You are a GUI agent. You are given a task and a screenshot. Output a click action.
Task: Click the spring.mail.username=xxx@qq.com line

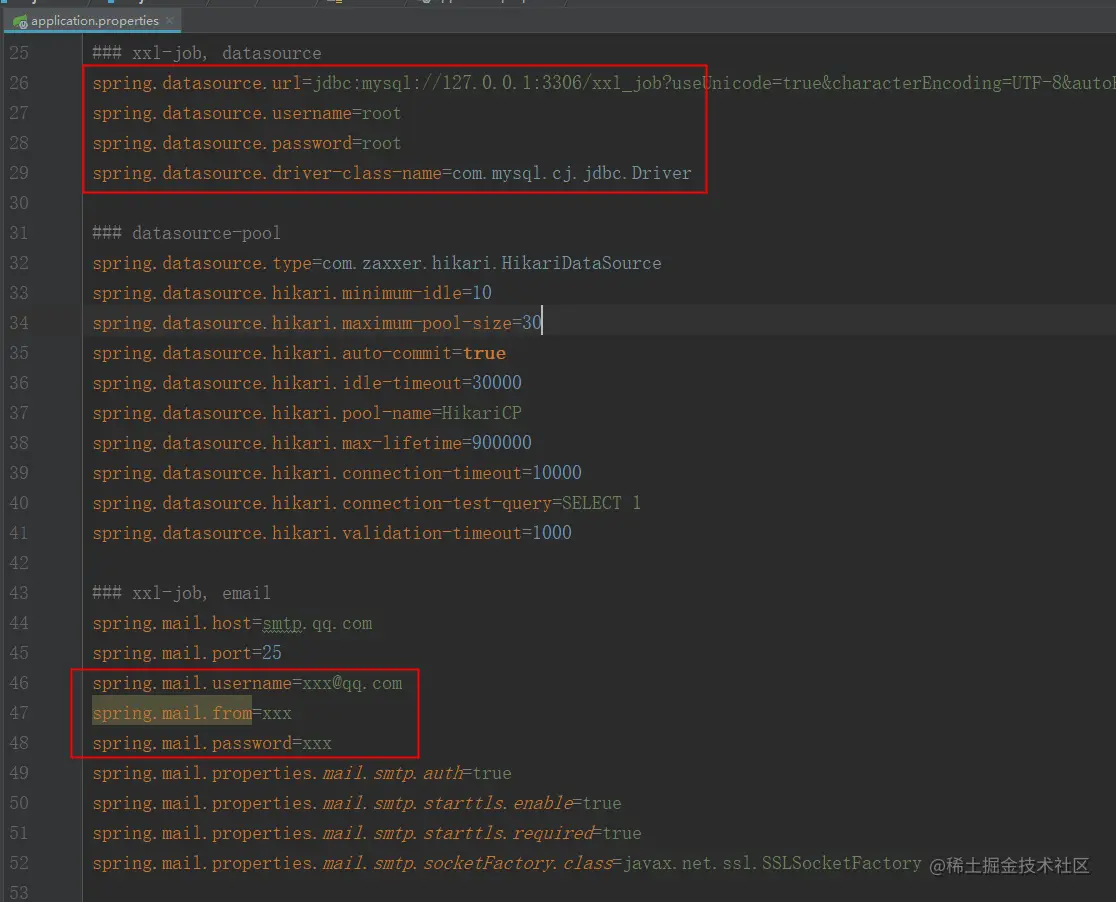(247, 683)
